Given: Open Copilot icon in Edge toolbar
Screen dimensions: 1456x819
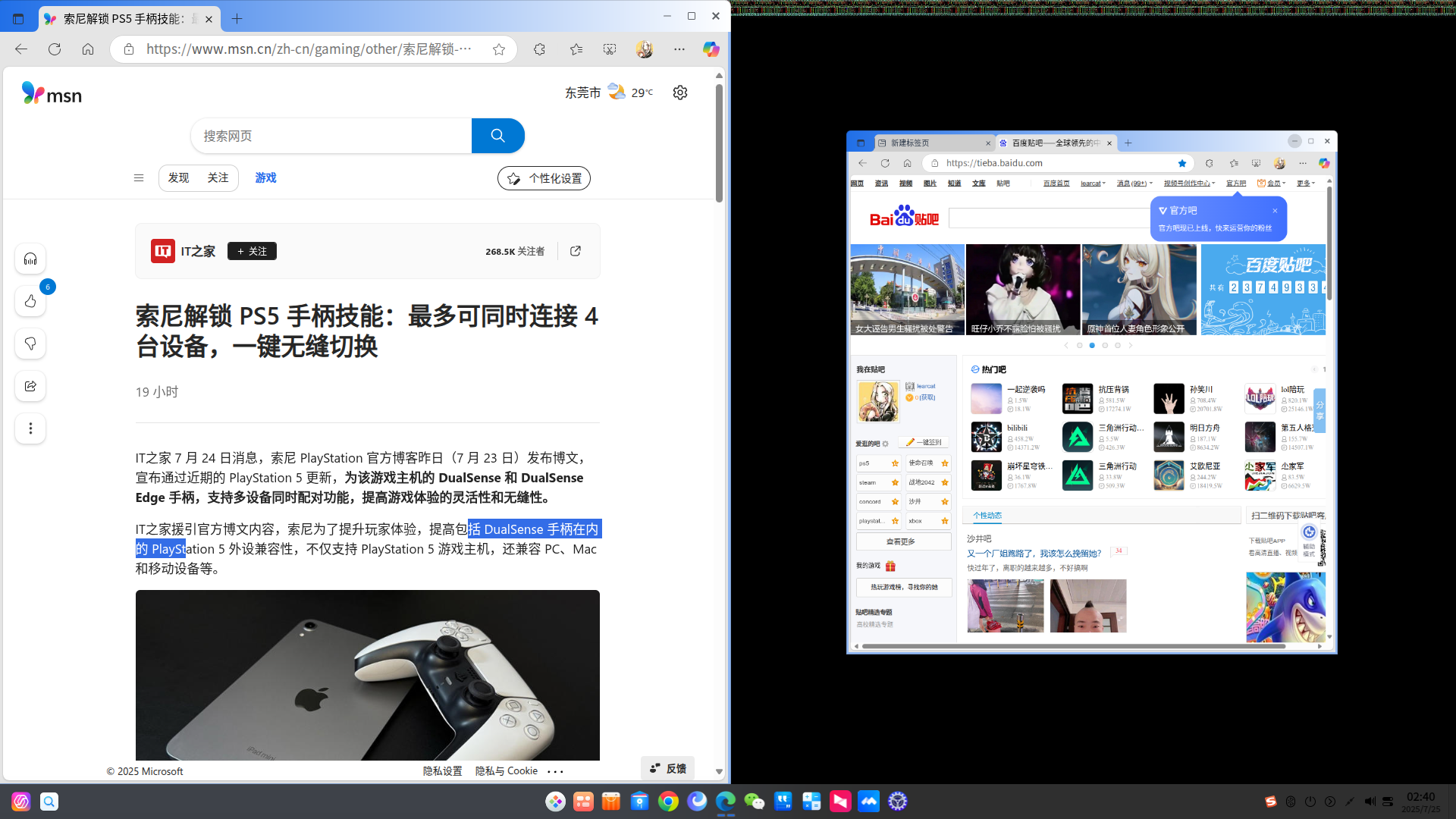Looking at the screenshot, I should pos(711,49).
